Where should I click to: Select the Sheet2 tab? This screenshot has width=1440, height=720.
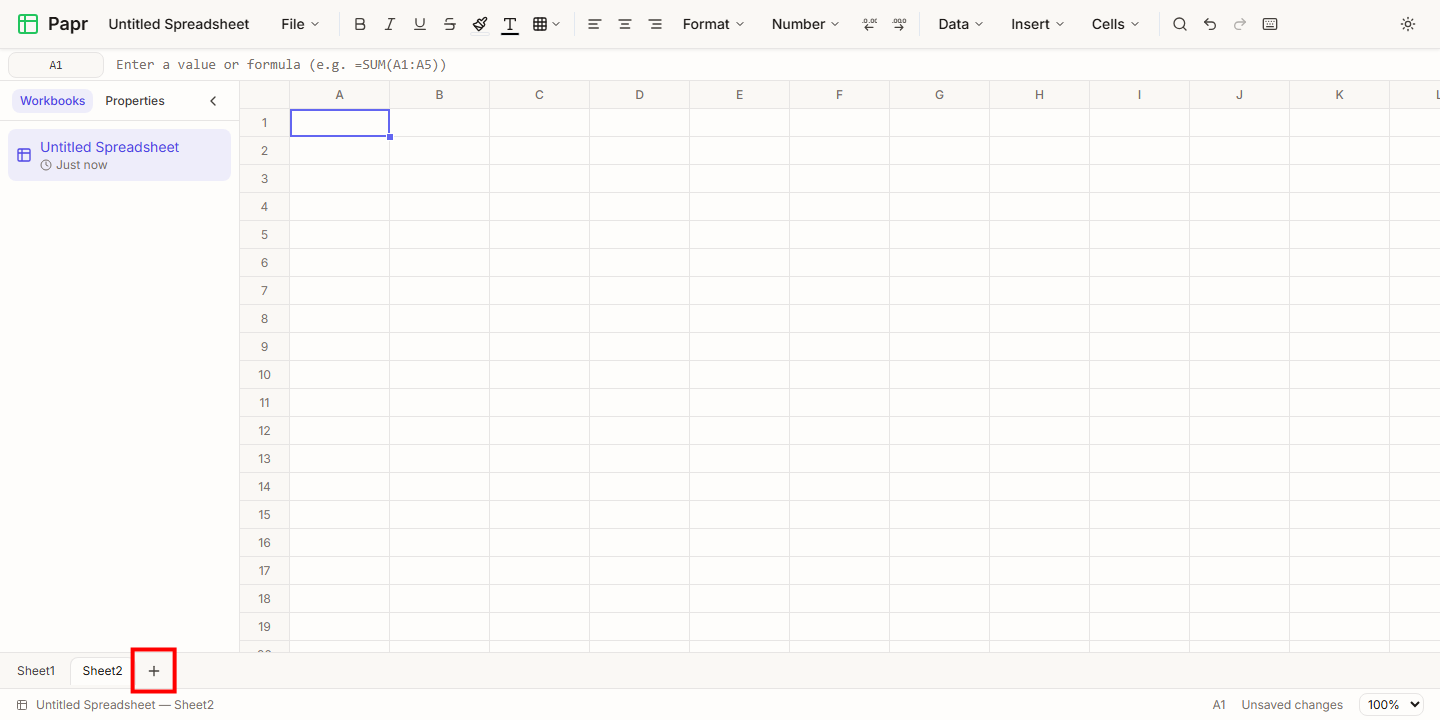102,671
